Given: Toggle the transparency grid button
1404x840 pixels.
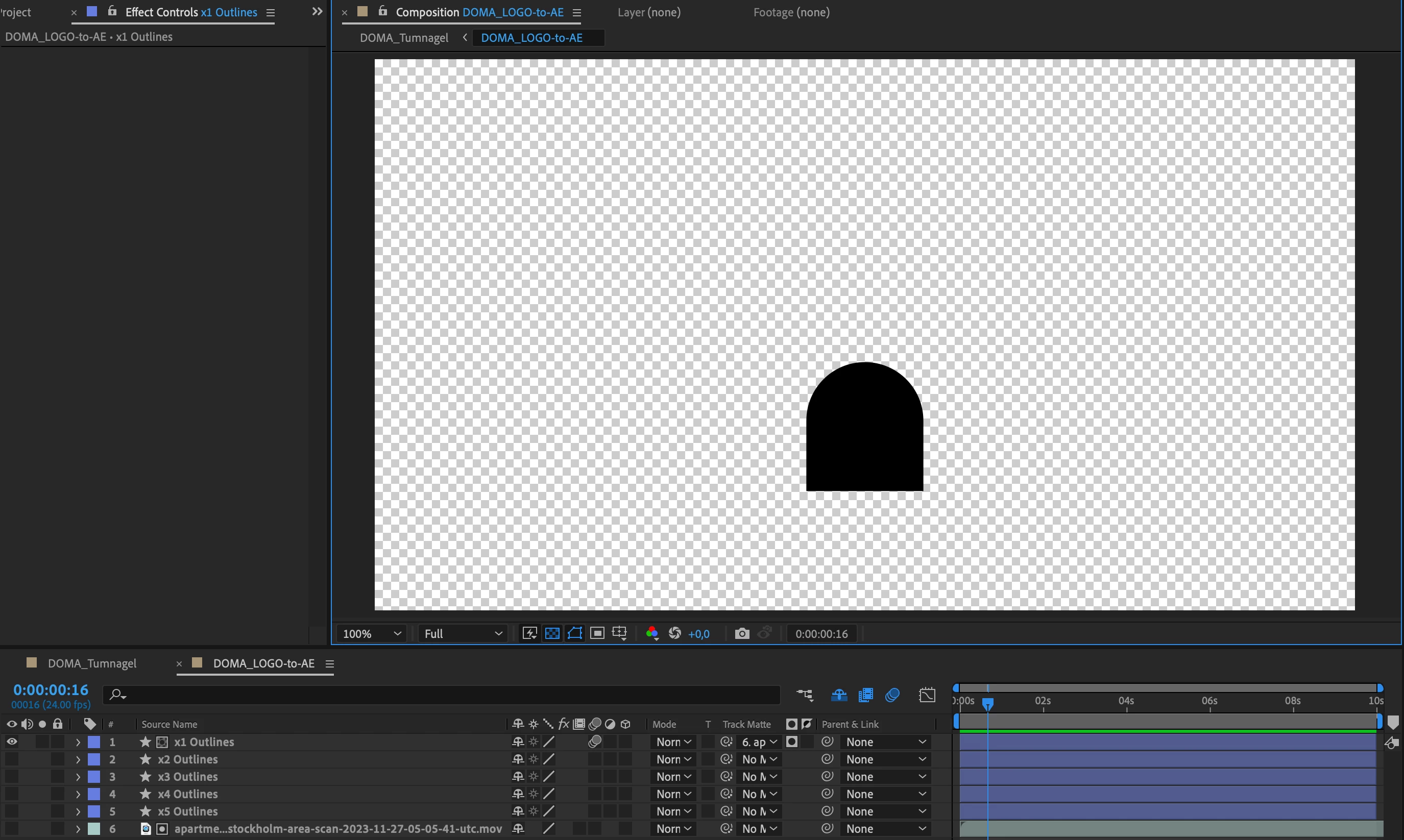Looking at the screenshot, I should [x=552, y=633].
